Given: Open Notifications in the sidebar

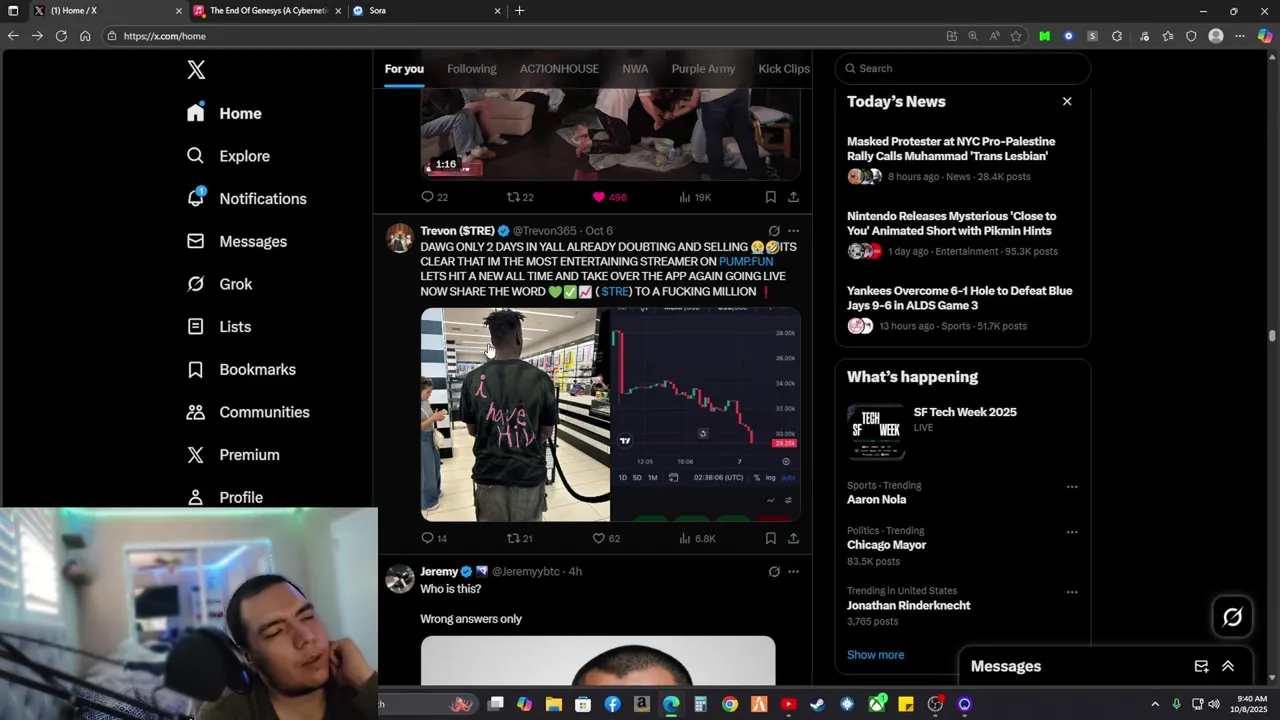Looking at the screenshot, I should 246,198.
